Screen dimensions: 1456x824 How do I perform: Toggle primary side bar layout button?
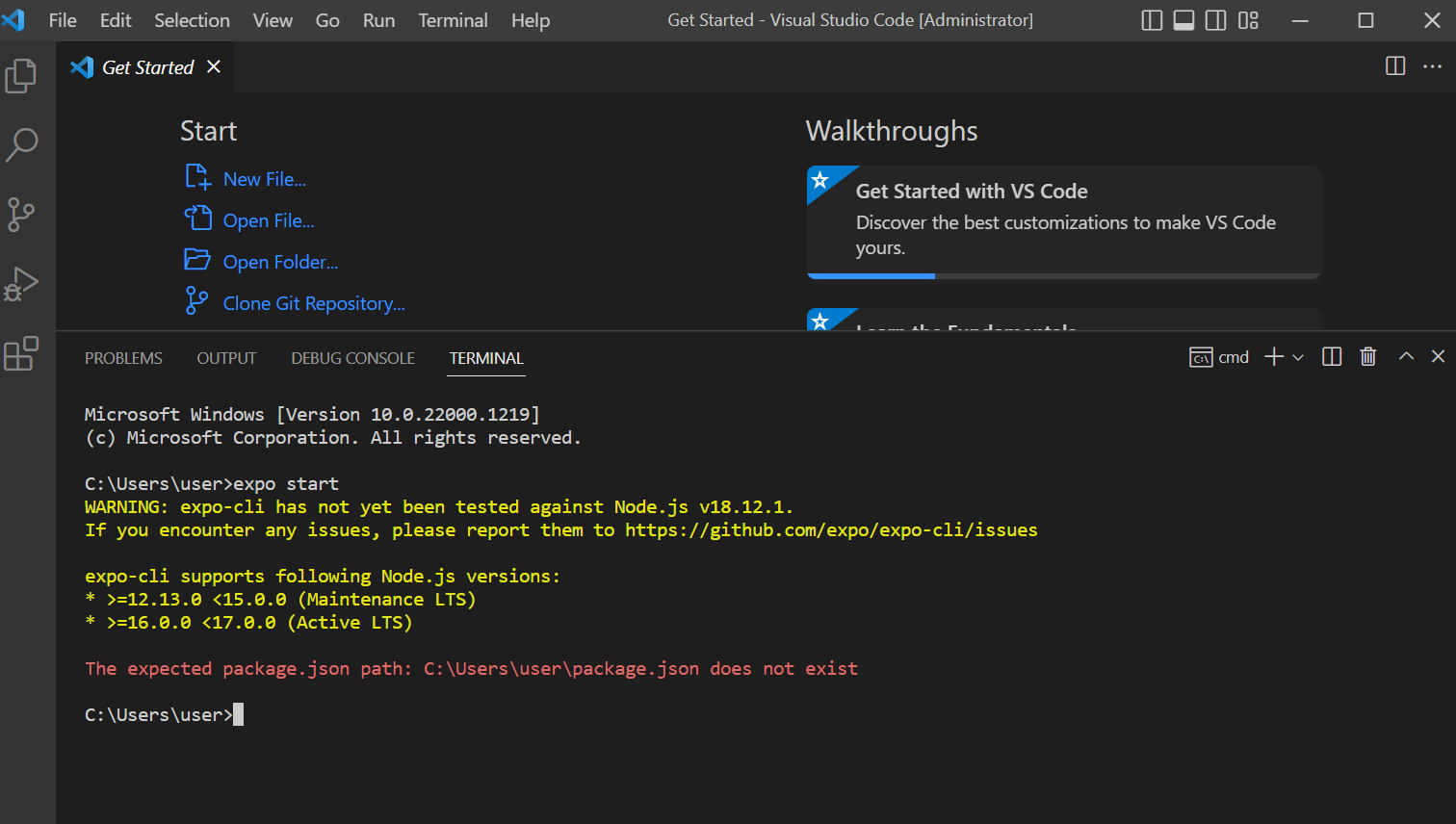pos(1152,20)
